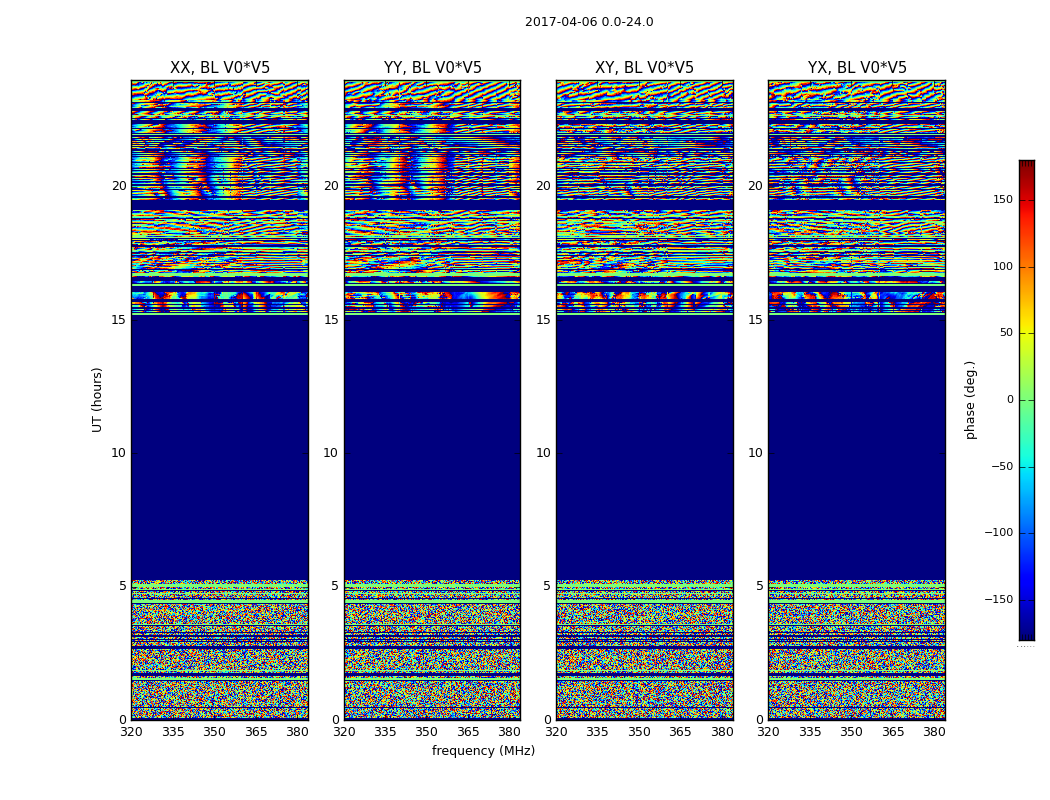Click the 320 frequency tick under XX panel
Viewport: 1050px width, 800px height.
tap(131, 732)
